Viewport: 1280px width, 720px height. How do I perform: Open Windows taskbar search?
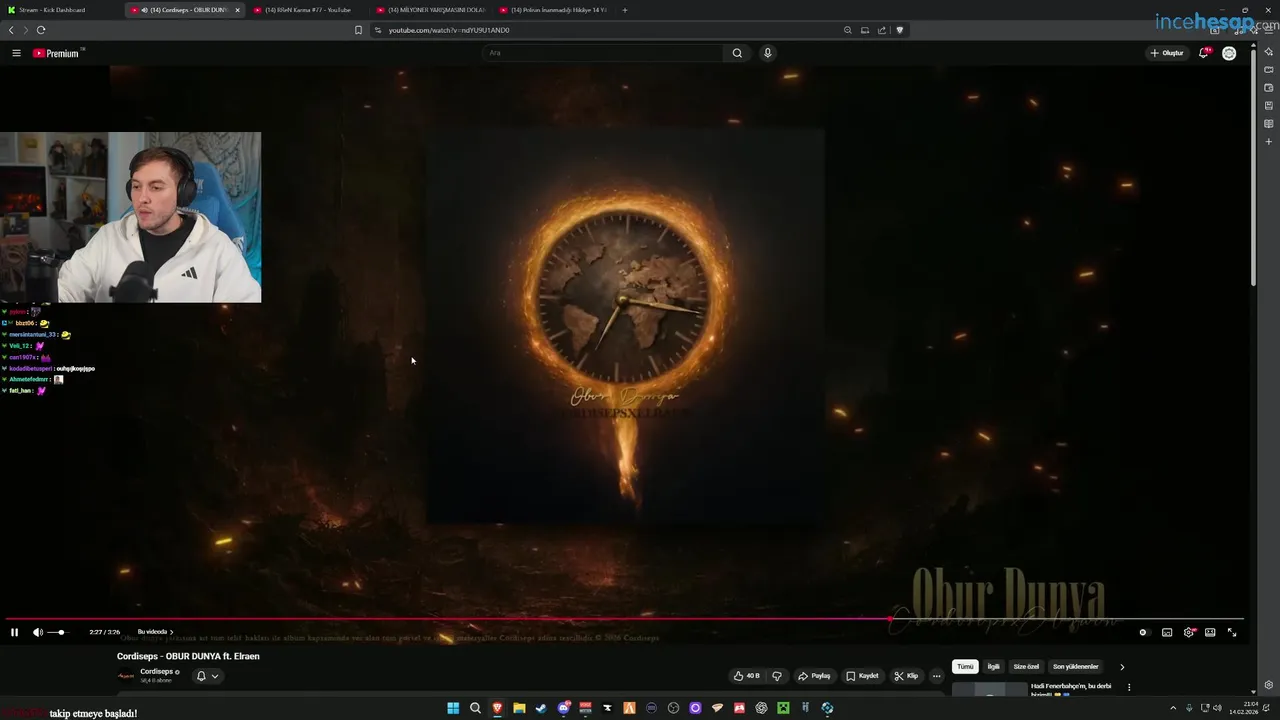pyautogui.click(x=475, y=708)
